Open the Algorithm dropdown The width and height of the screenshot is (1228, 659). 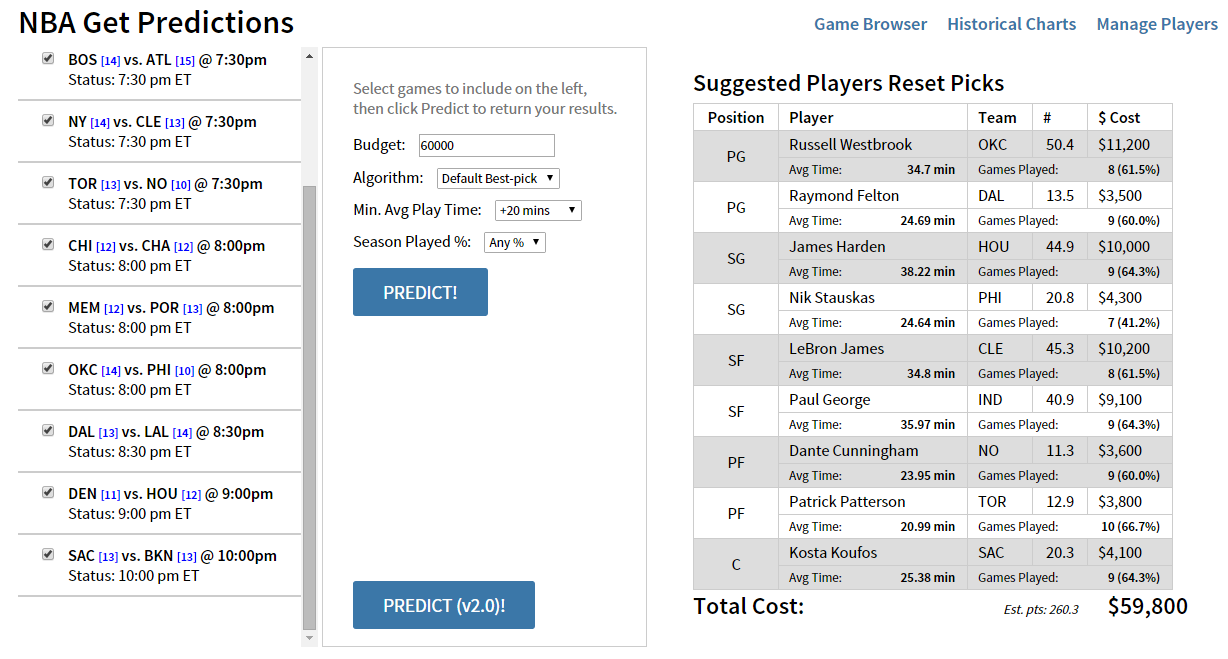(498, 179)
